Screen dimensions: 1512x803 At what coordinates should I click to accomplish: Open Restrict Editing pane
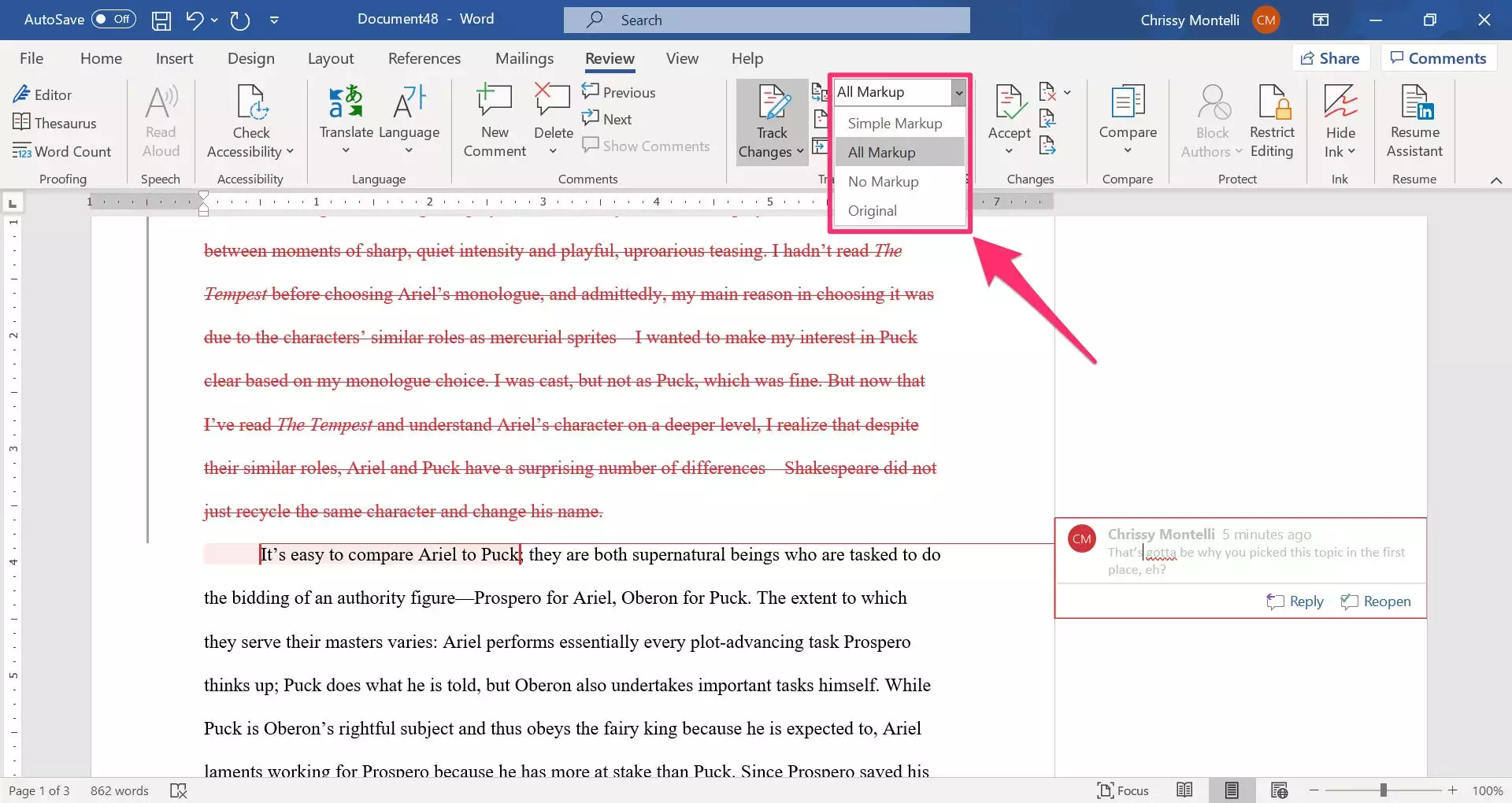(1271, 120)
